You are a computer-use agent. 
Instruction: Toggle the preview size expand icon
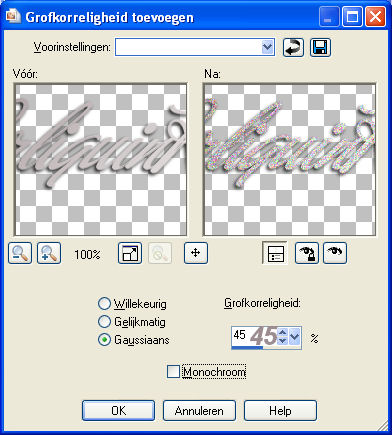click(x=130, y=253)
